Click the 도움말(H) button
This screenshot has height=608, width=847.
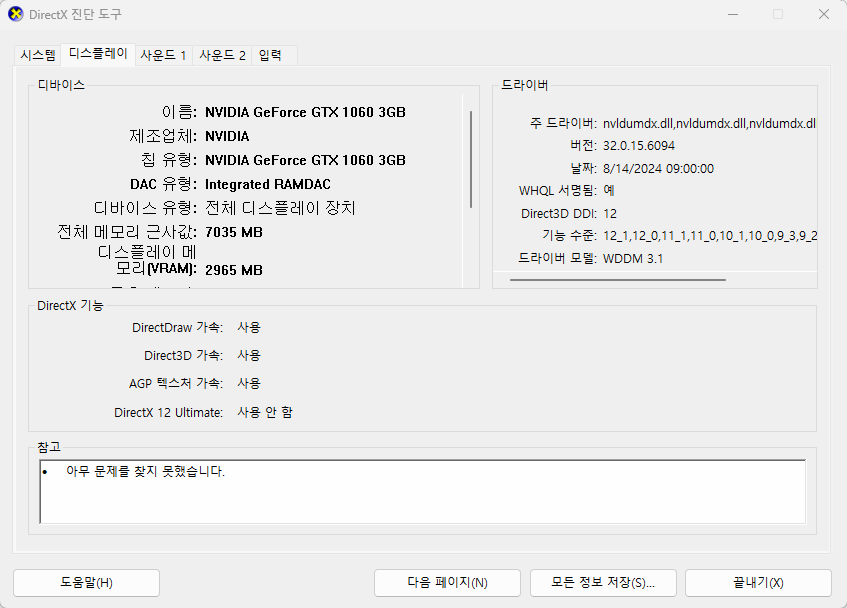pos(86,583)
